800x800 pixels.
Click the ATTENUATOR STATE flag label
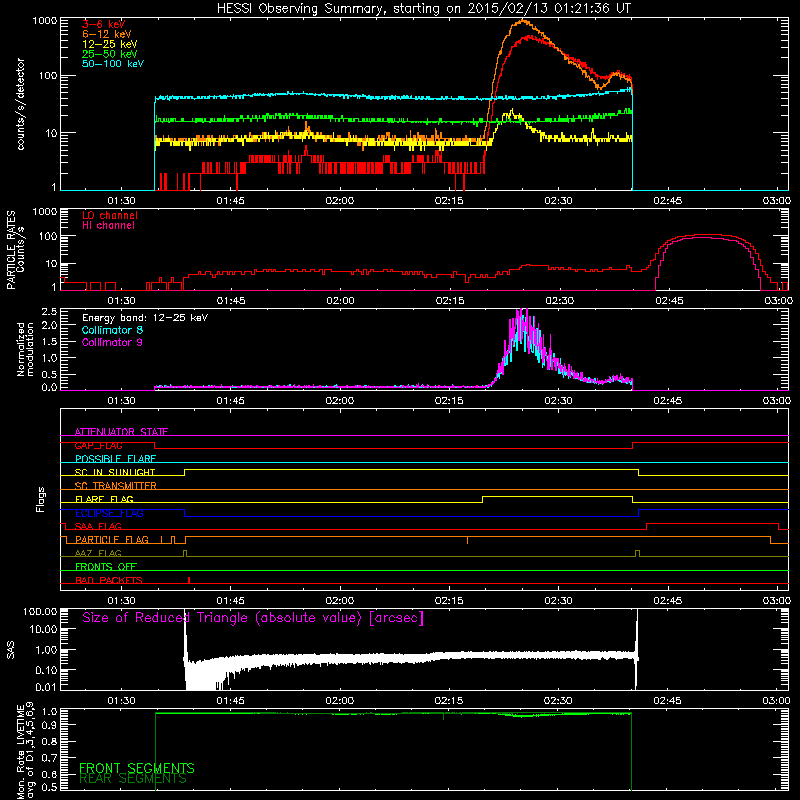121,432
